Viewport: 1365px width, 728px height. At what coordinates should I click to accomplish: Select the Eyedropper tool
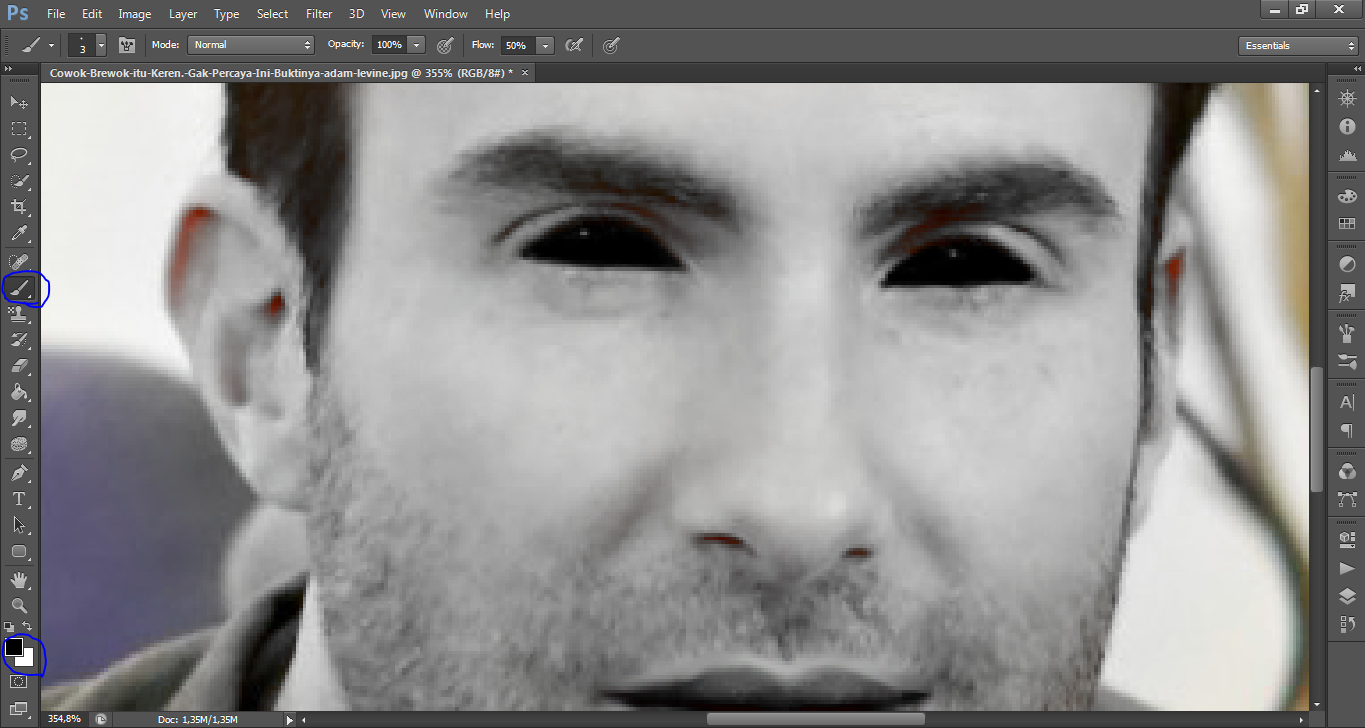(19, 234)
